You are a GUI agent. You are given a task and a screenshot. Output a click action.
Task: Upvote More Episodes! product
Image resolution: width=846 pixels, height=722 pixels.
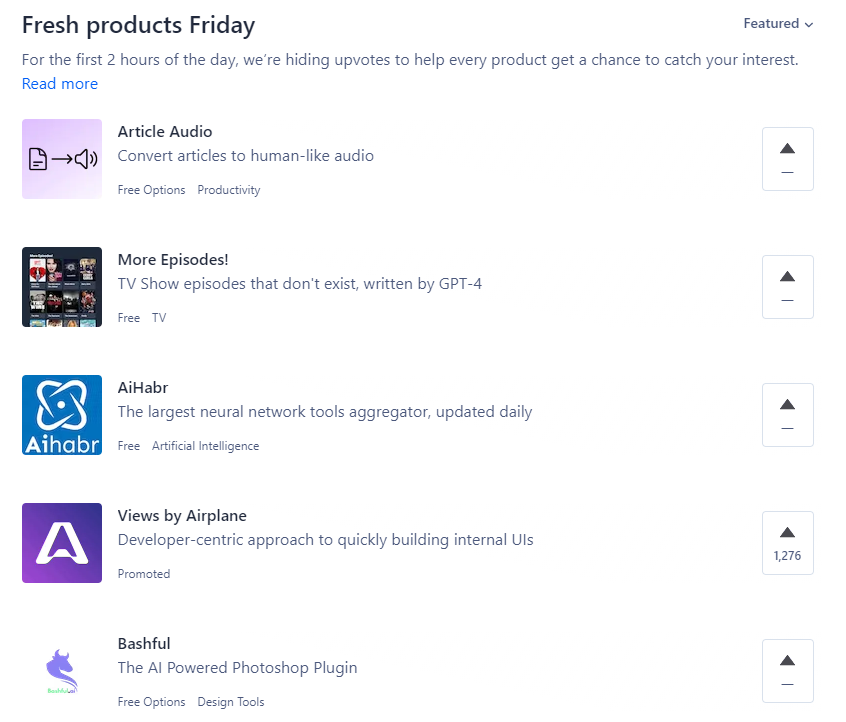(x=787, y=287)
